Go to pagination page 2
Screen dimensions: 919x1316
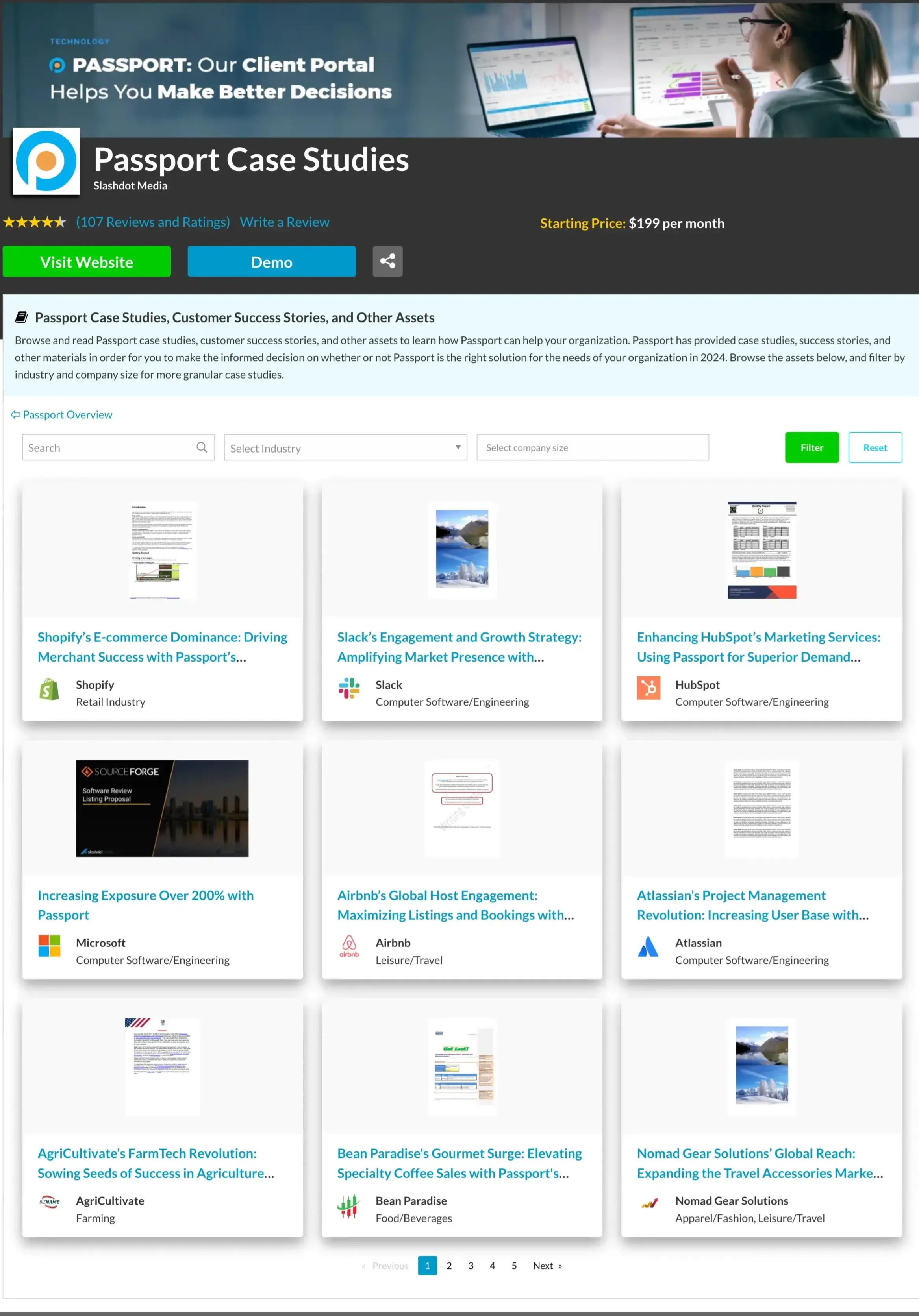[x=449, y=1266]
